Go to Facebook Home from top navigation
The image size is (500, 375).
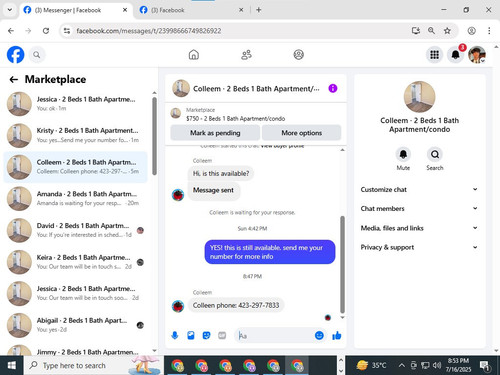194,55
